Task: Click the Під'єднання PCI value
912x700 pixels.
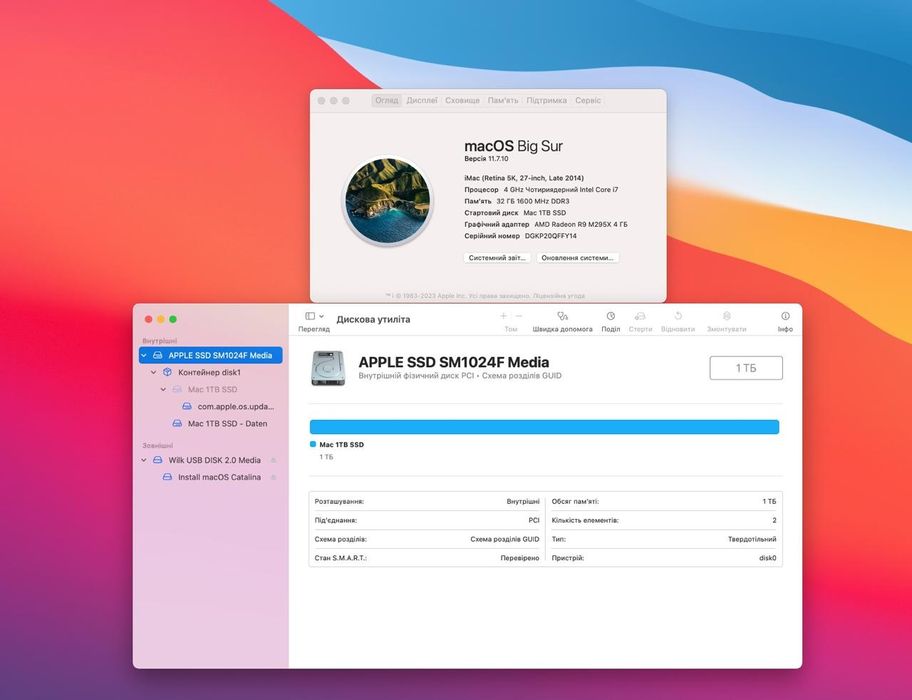Action: coord(534,520)
